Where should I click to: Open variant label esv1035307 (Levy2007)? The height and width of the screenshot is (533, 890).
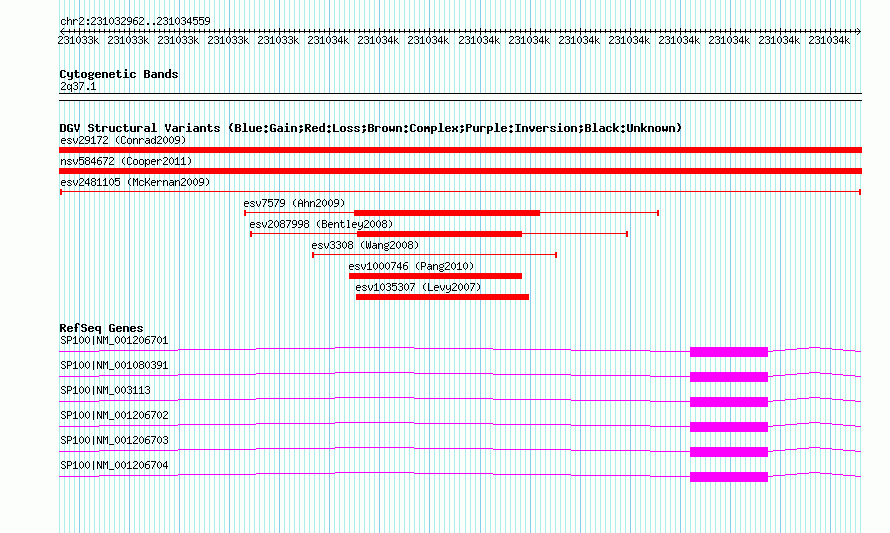point(418,287)
